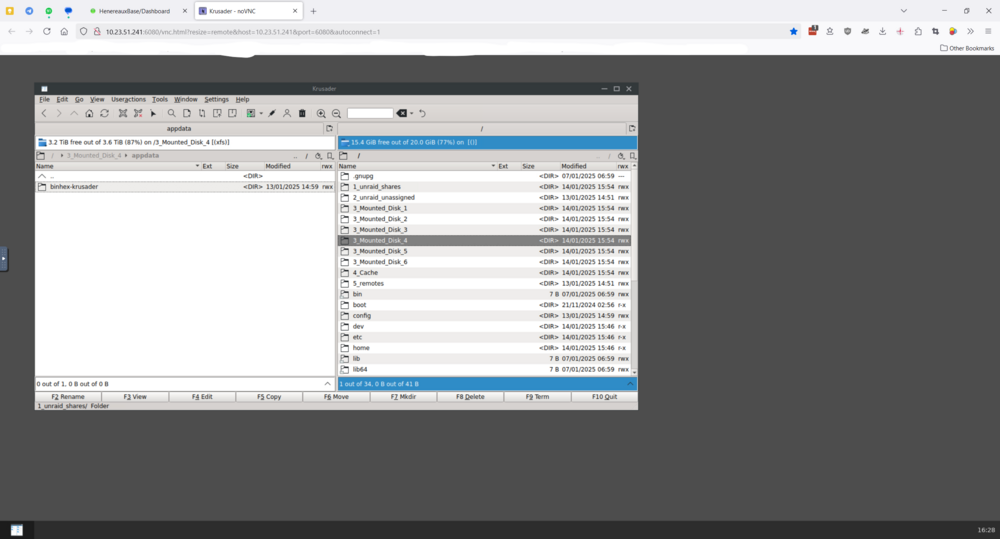Viewport: 1000px width, 539px height.
Task: Click the F9 Term button
Action: point(537,397)
